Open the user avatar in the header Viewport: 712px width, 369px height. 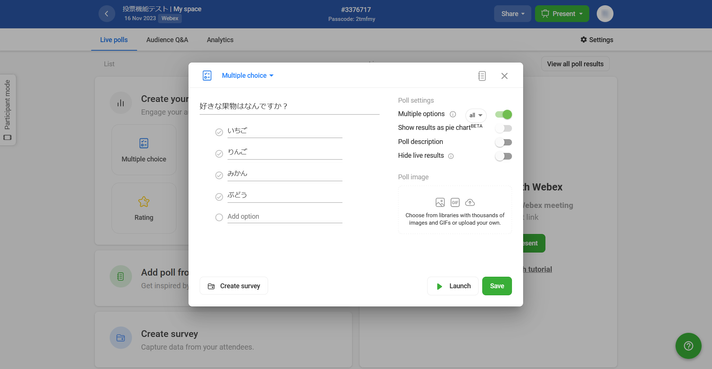point(605,14)
